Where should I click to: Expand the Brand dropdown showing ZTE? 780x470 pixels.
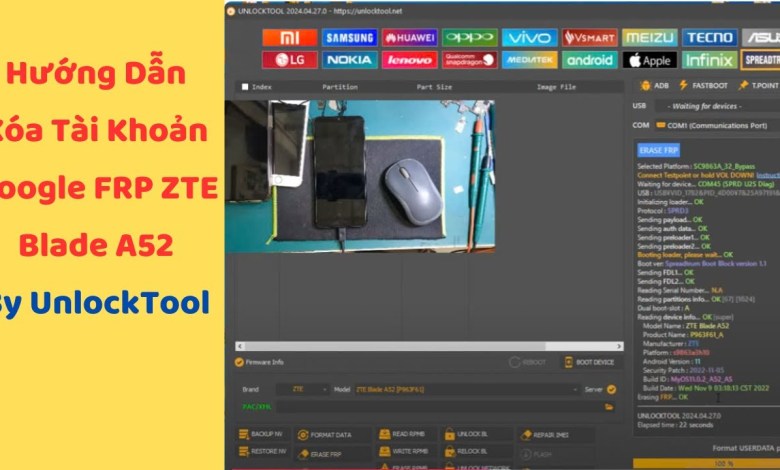[x=303, y=389]
